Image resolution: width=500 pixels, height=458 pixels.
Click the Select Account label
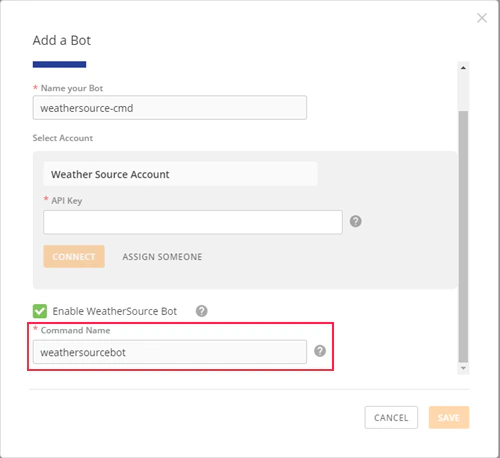pyautogui.click(x=63, y=138)
